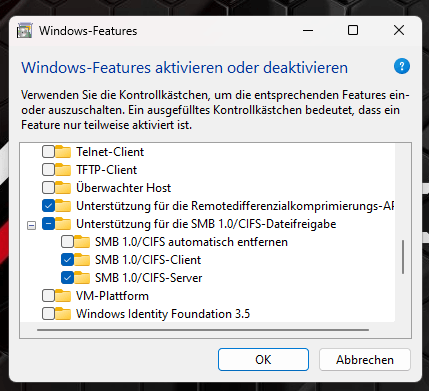Click the Abbrechen button
This screenshot has width=429, height=391.
click(x=365, y=360)
